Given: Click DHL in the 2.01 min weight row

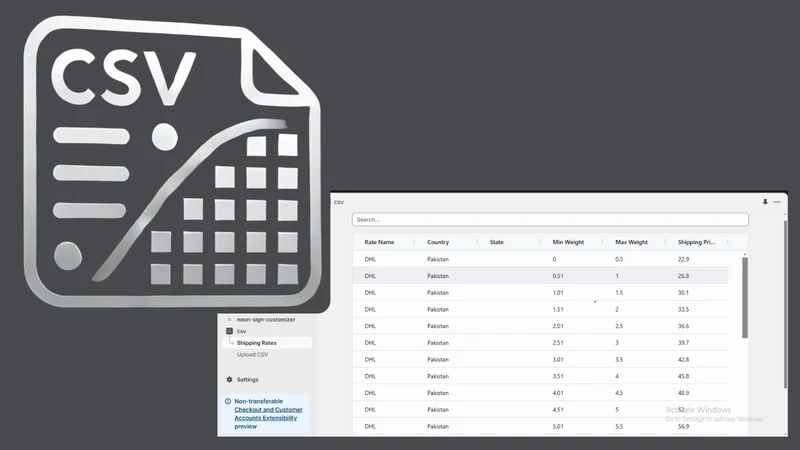Looking at the screenshot, I should (x=370, y=326).
